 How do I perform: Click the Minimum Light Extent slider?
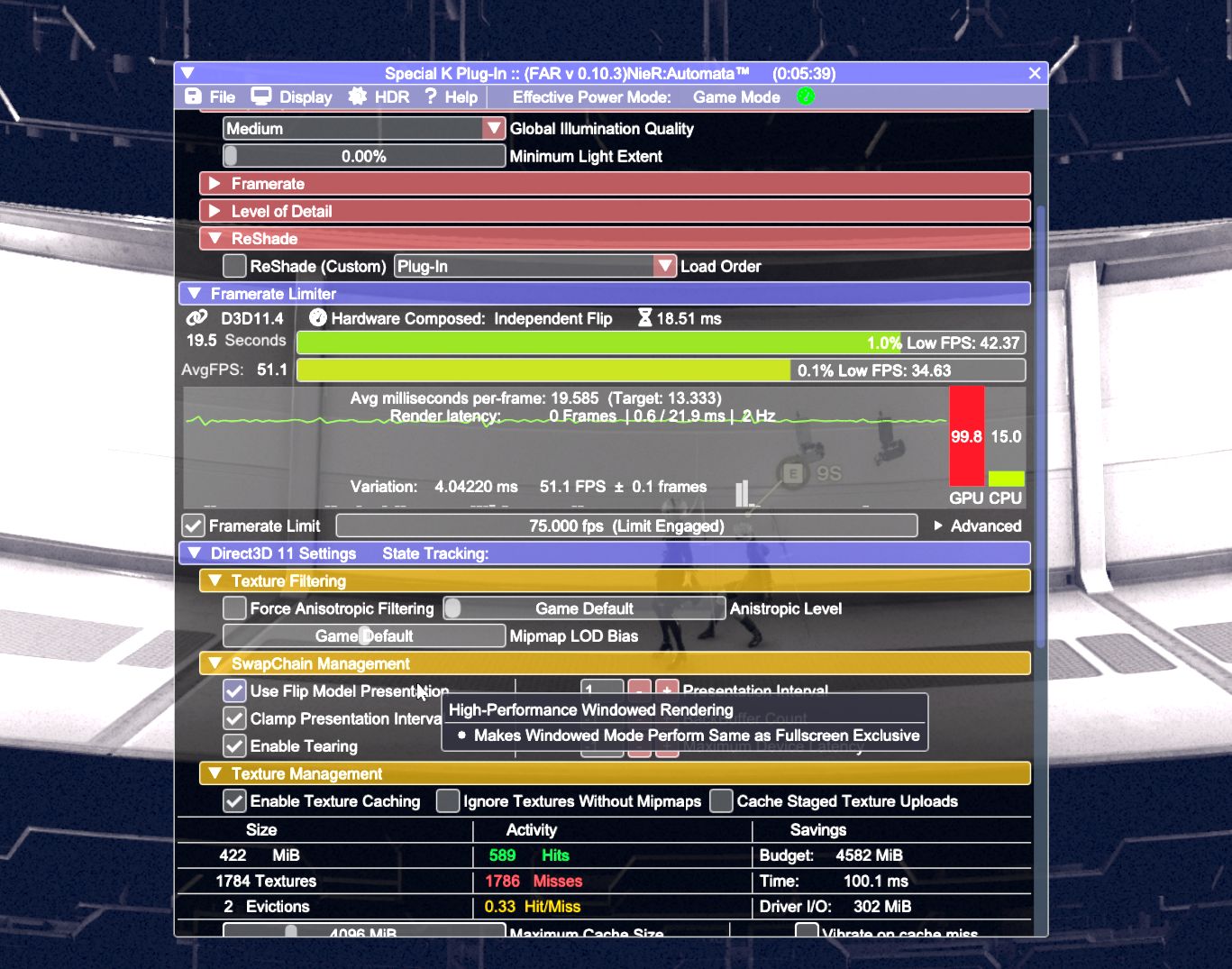364,156
